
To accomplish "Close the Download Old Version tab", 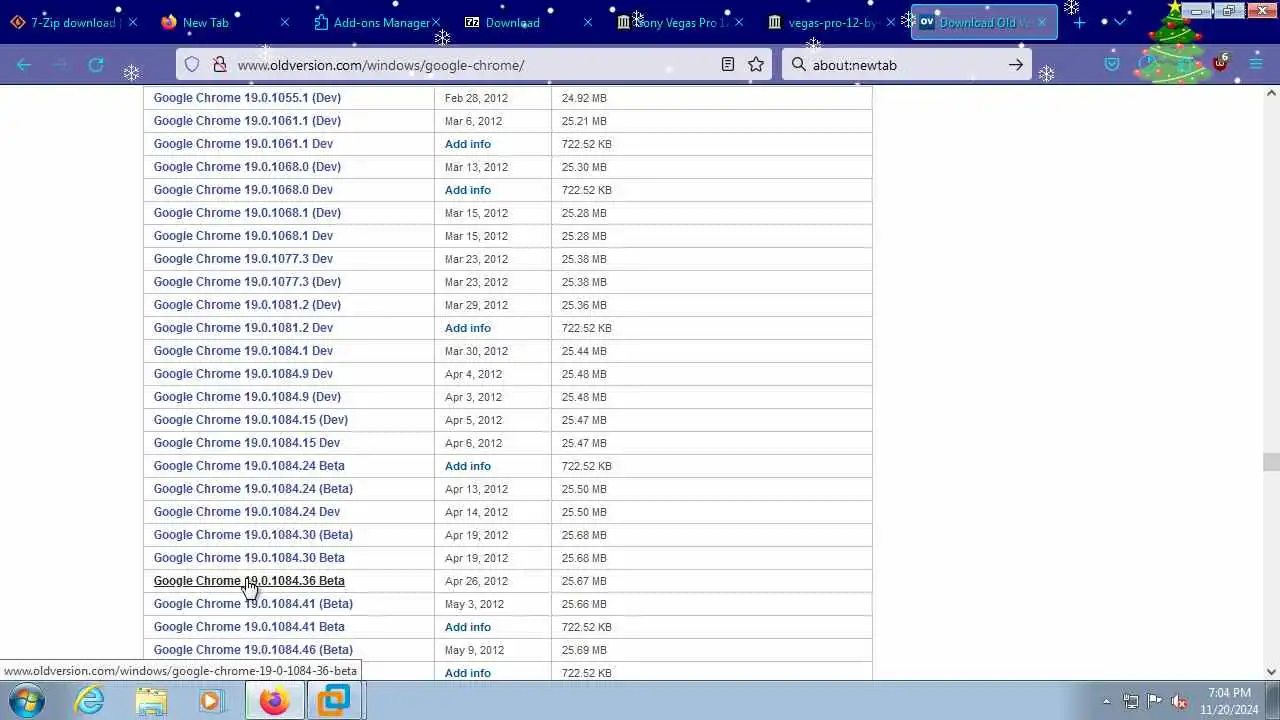I will [1041, 22].
